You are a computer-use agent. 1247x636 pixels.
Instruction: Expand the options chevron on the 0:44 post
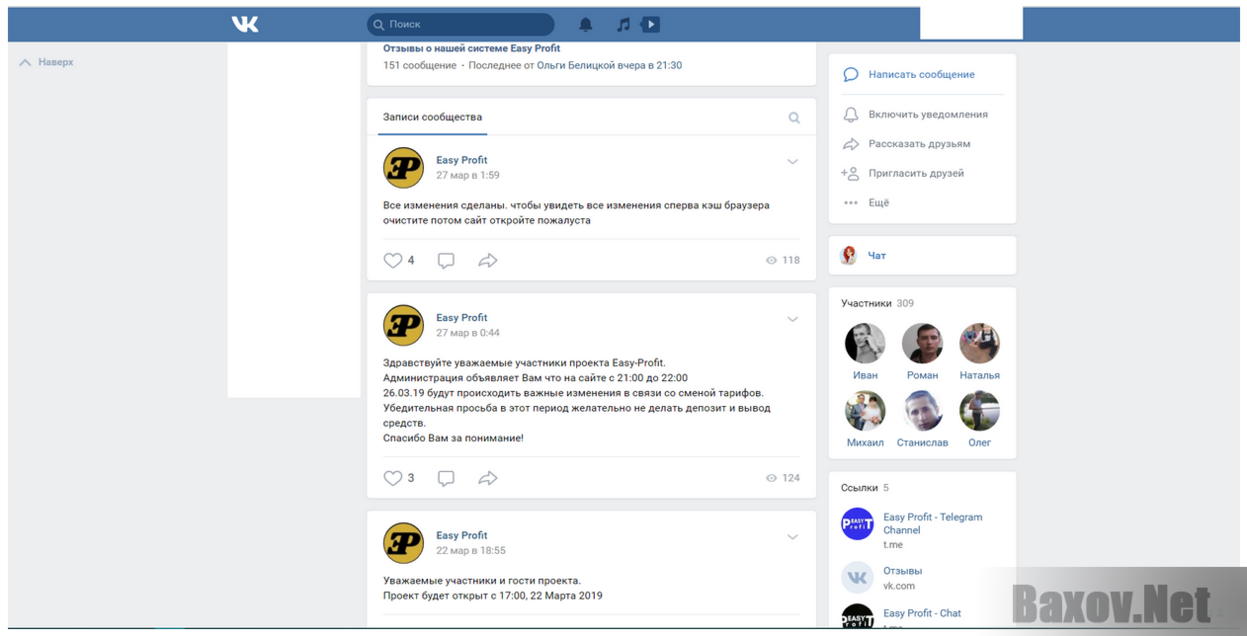click(x=793, y=320)
